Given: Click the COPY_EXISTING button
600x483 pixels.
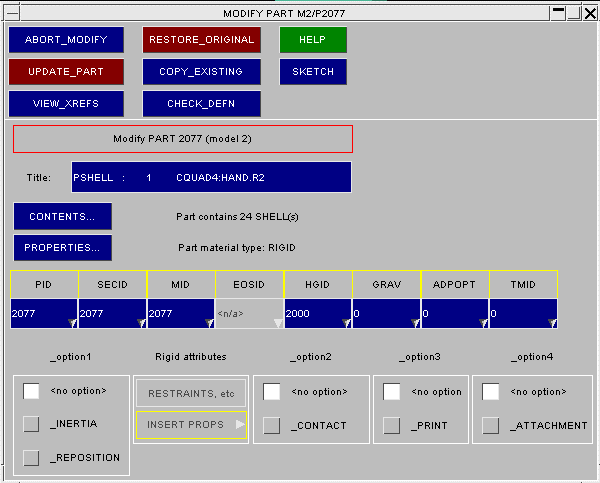Looking at the screenshot, I should 202,72.
